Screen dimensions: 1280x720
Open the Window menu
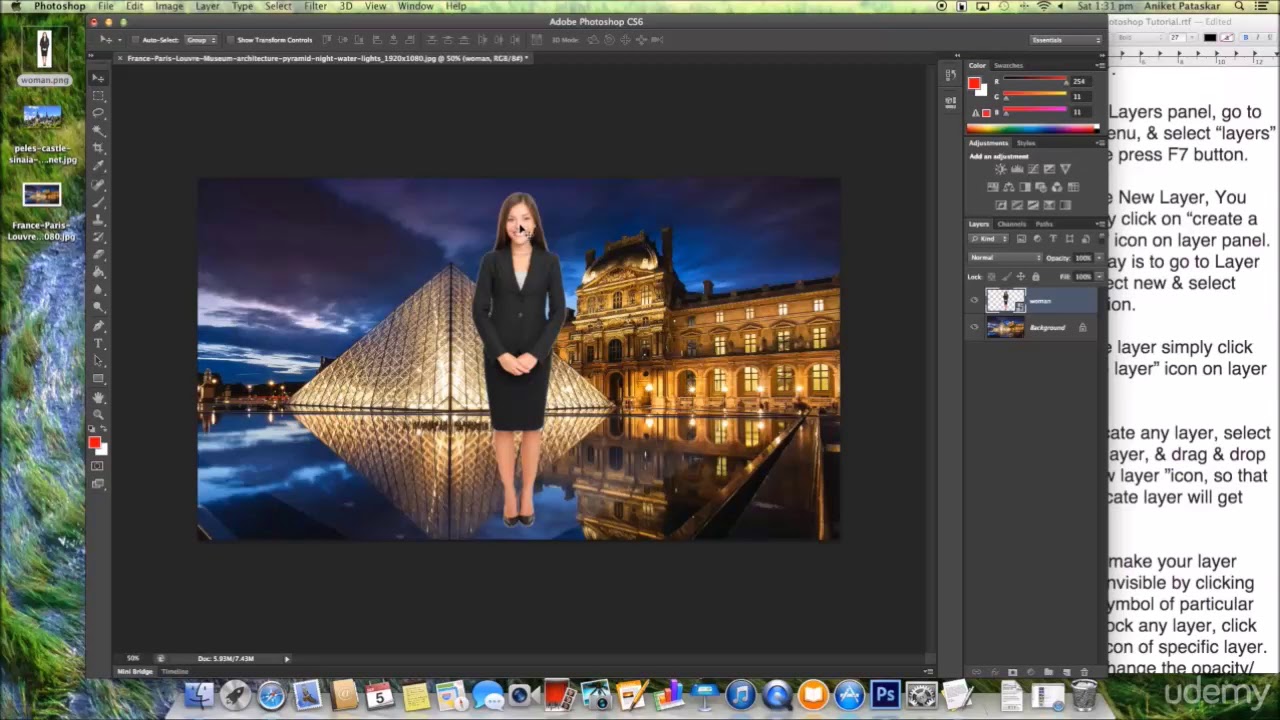415,6
